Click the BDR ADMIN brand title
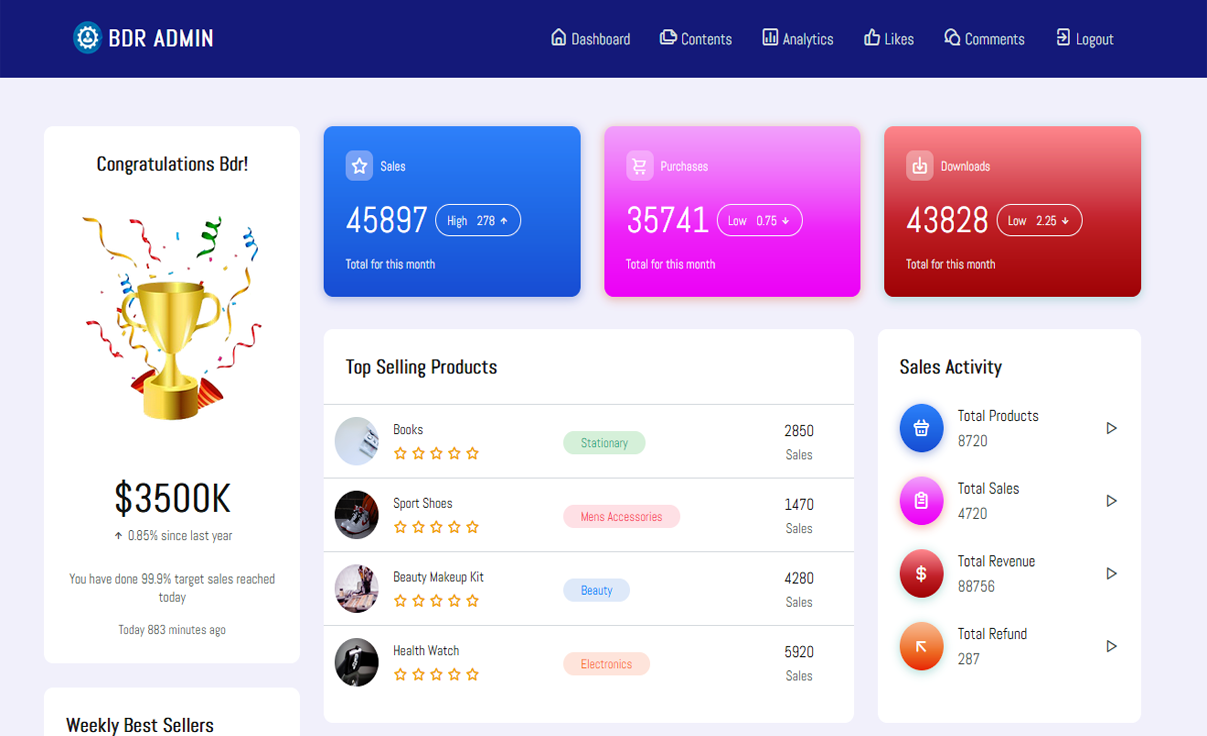This screenshot has height=736, width=1207. (161, 38)
